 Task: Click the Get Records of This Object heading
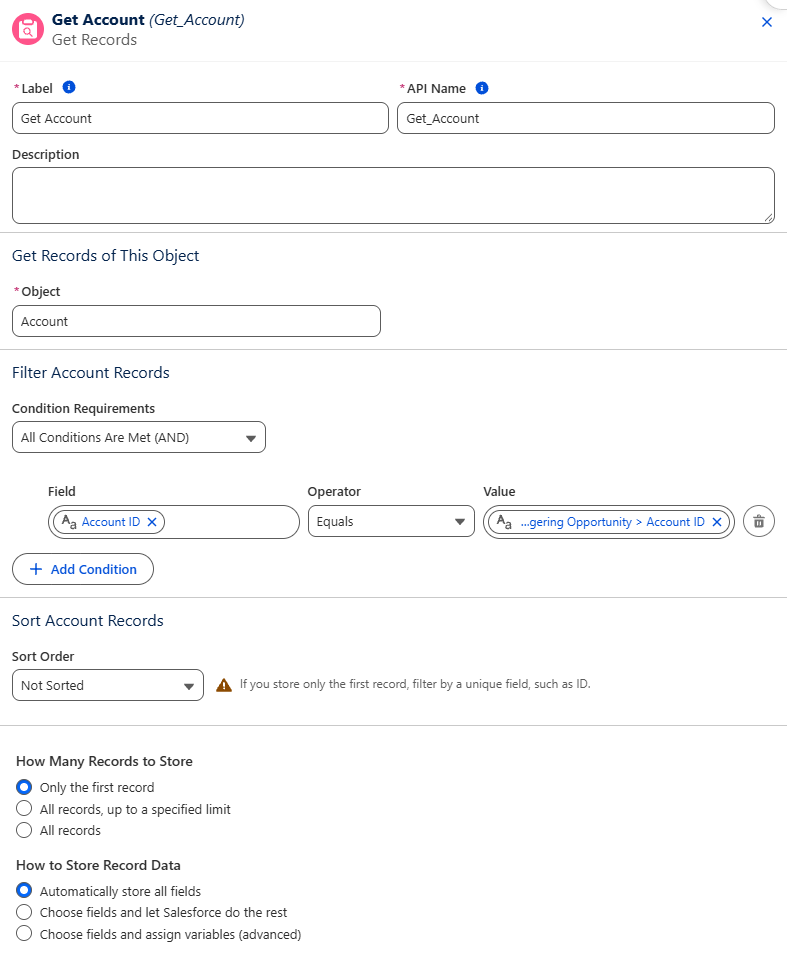pyautogui.click(x=105, y=255)
